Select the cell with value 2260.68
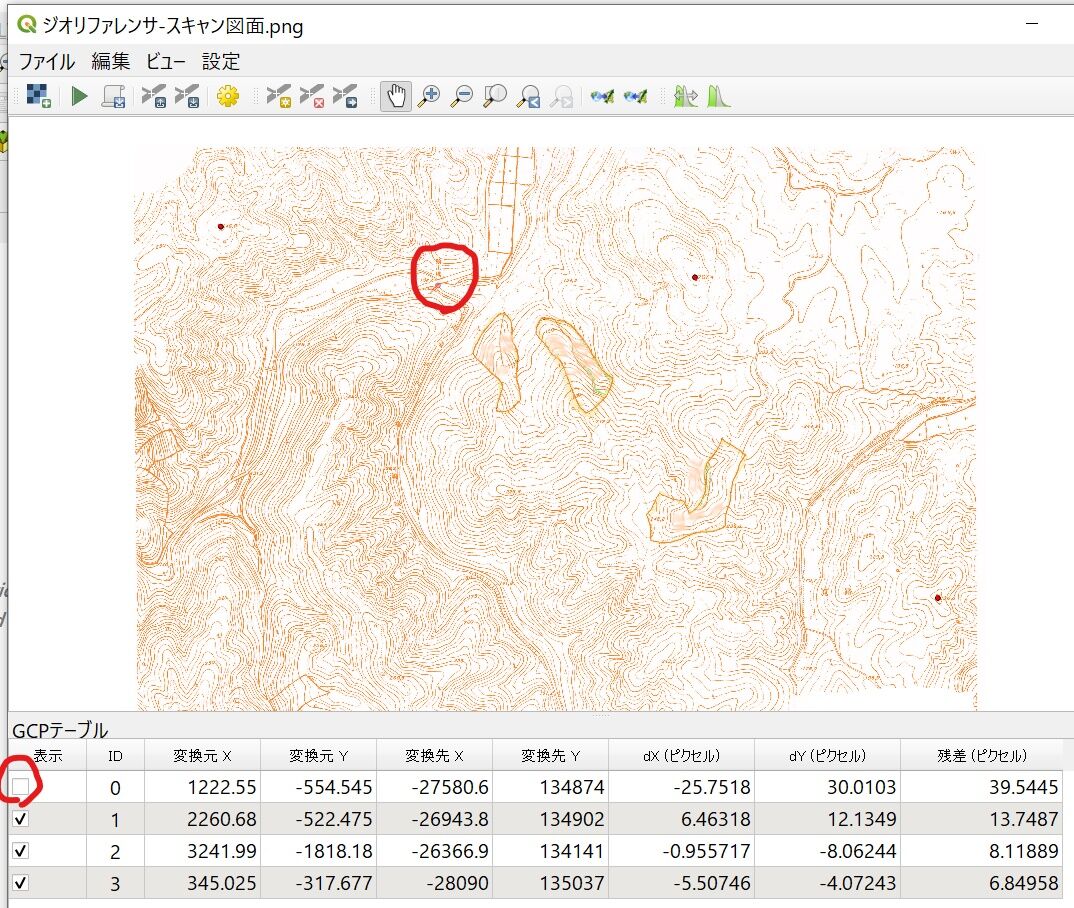The image size is (1074, 908). pos(202,819)
